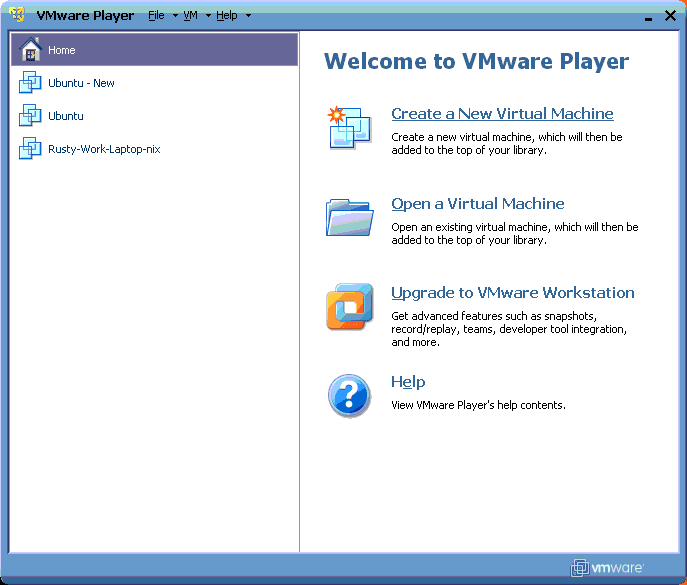Open the VM menu
Viewport: 687px width, 585px height.
pos(190,15)
